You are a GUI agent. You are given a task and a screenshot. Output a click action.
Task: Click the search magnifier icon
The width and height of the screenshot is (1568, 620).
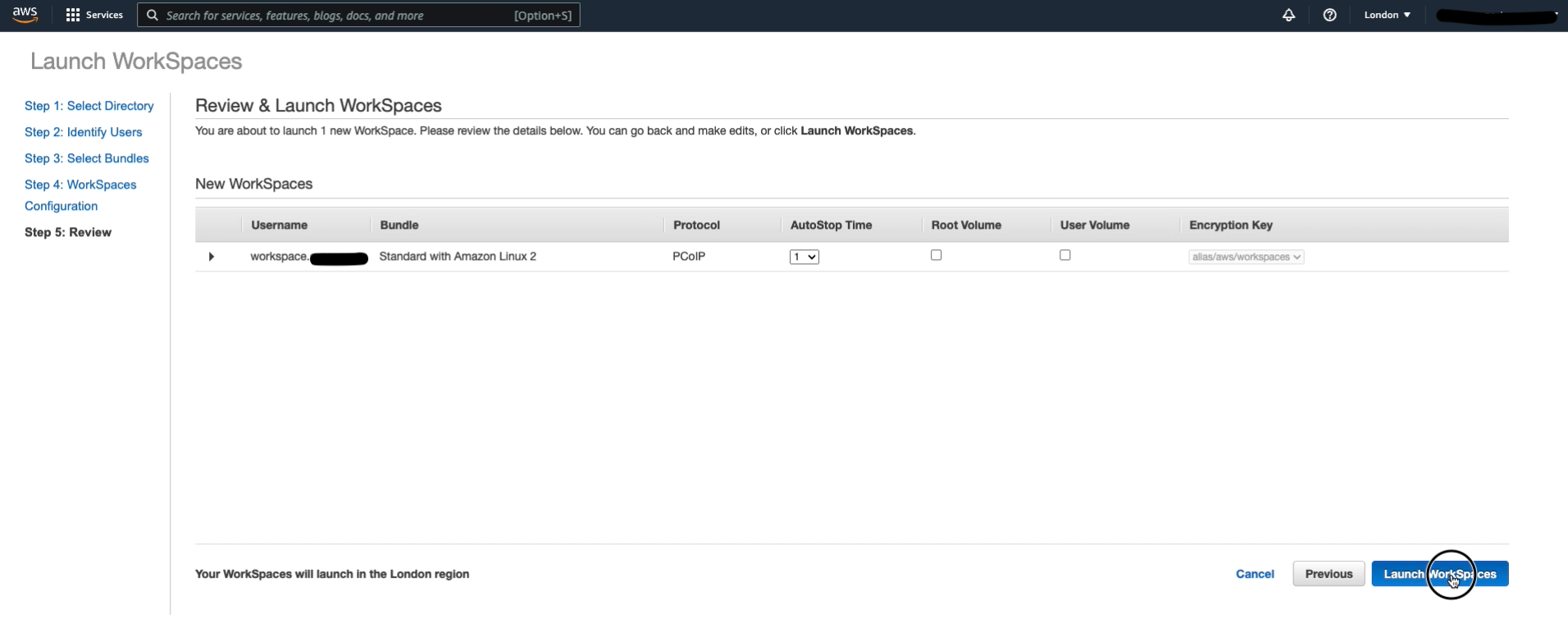(x=153, y=16)
